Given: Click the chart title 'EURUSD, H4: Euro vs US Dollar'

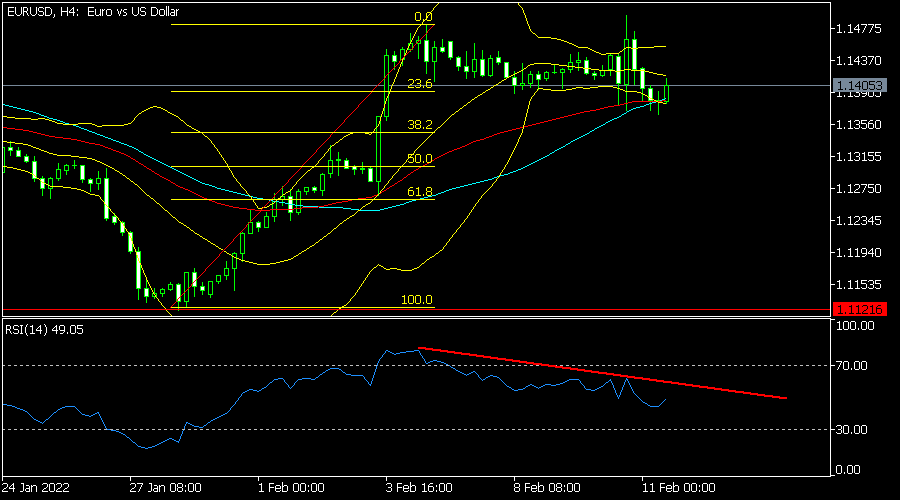Looking at the screenshot, I should (93, 11).
